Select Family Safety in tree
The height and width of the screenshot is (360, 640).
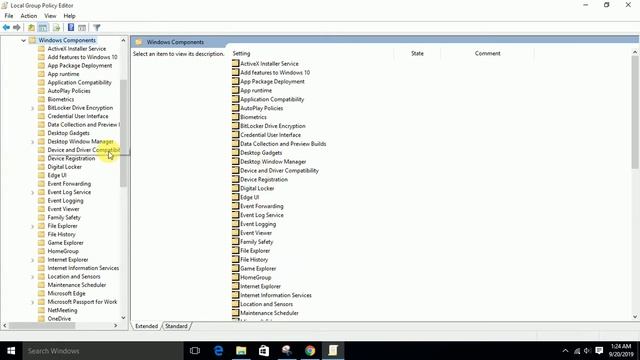pos(64,218)
